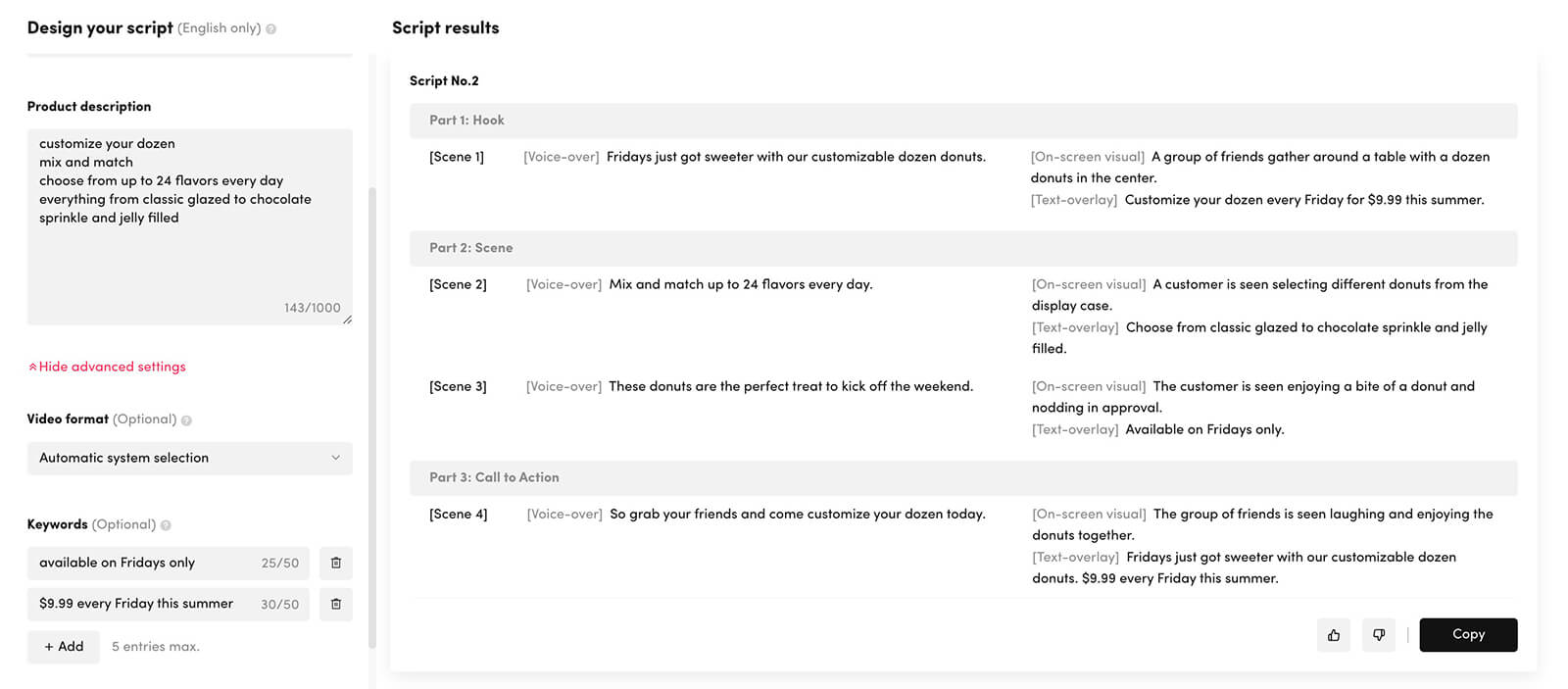Image resolution: width=1568 pixels, height=689 pixels.
Task: Click help icon next to Keywords label
Action: click(x=166, y=525)
